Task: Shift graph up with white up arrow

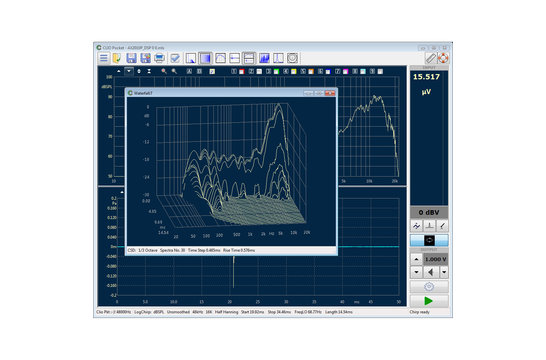Action: [x=119, y=71]
